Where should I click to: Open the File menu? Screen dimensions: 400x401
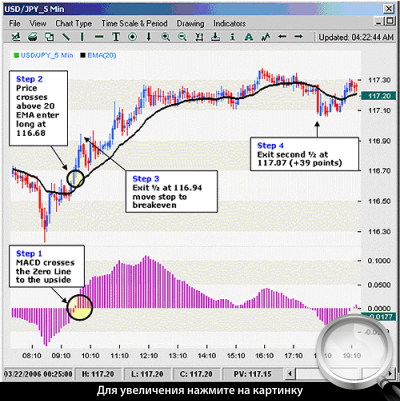tap(15, 23)
